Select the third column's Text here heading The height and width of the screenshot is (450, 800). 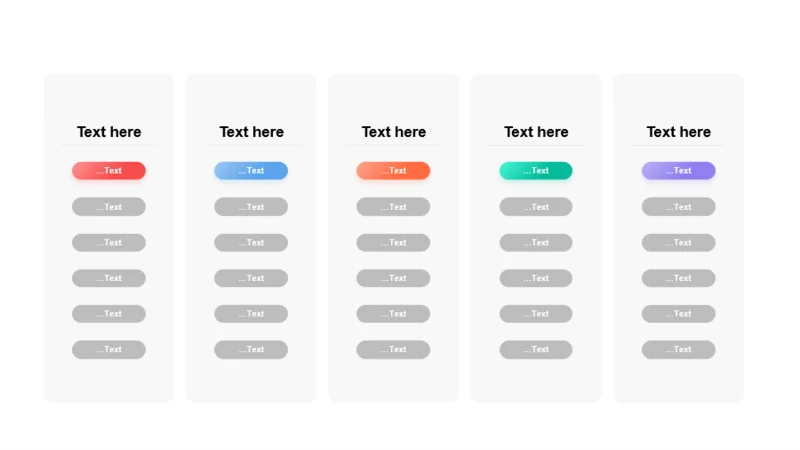coord(393,132)
